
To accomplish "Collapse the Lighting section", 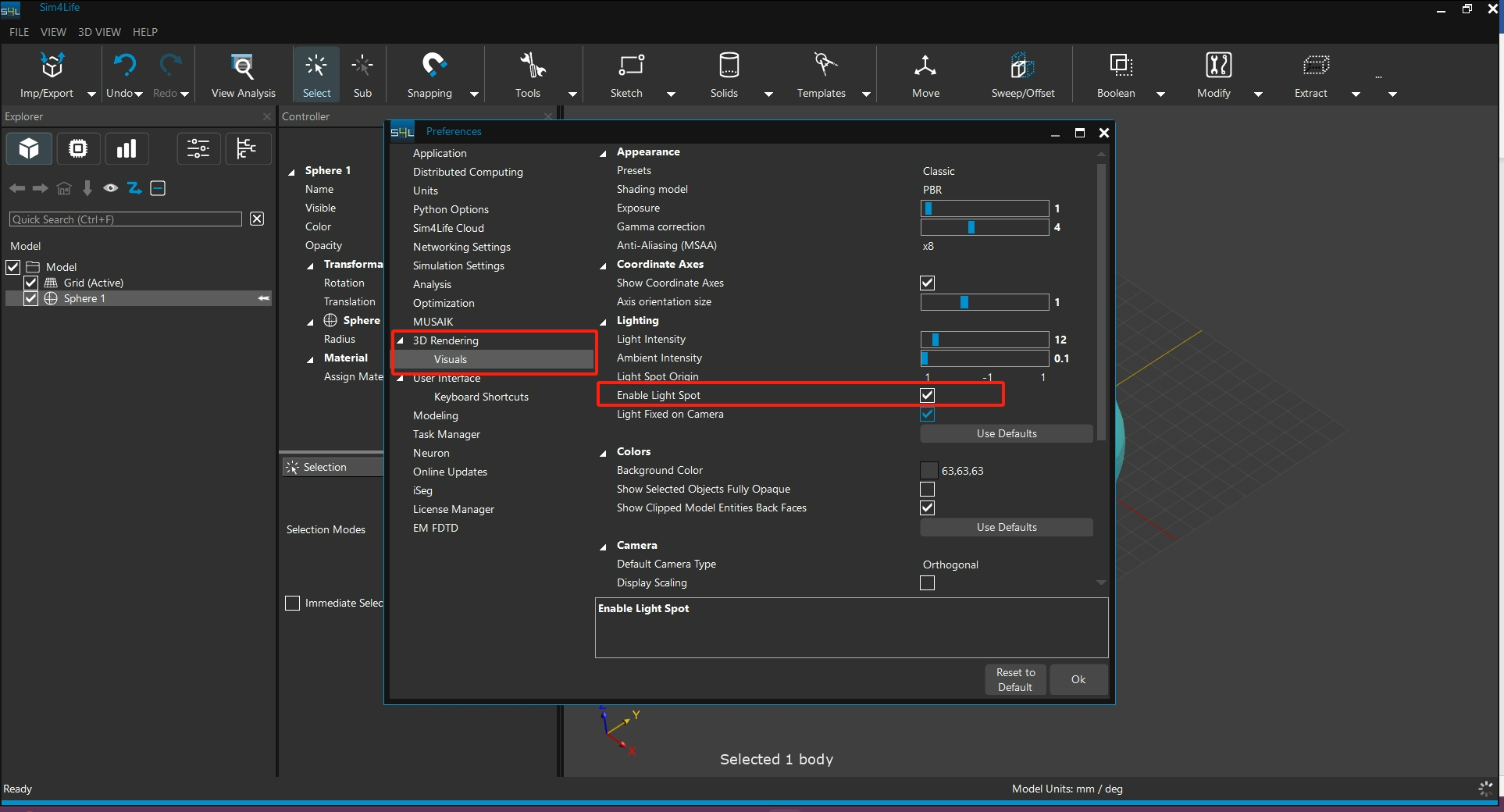I will (x=603, y=322).
